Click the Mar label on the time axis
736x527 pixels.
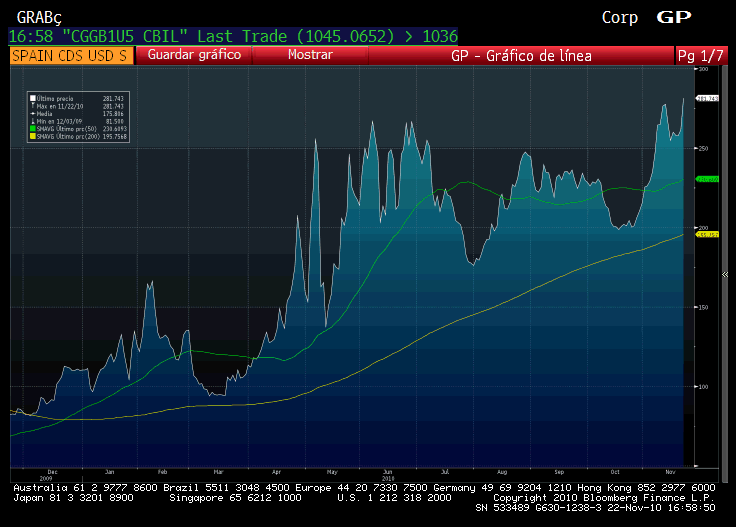tap(219, 472)
